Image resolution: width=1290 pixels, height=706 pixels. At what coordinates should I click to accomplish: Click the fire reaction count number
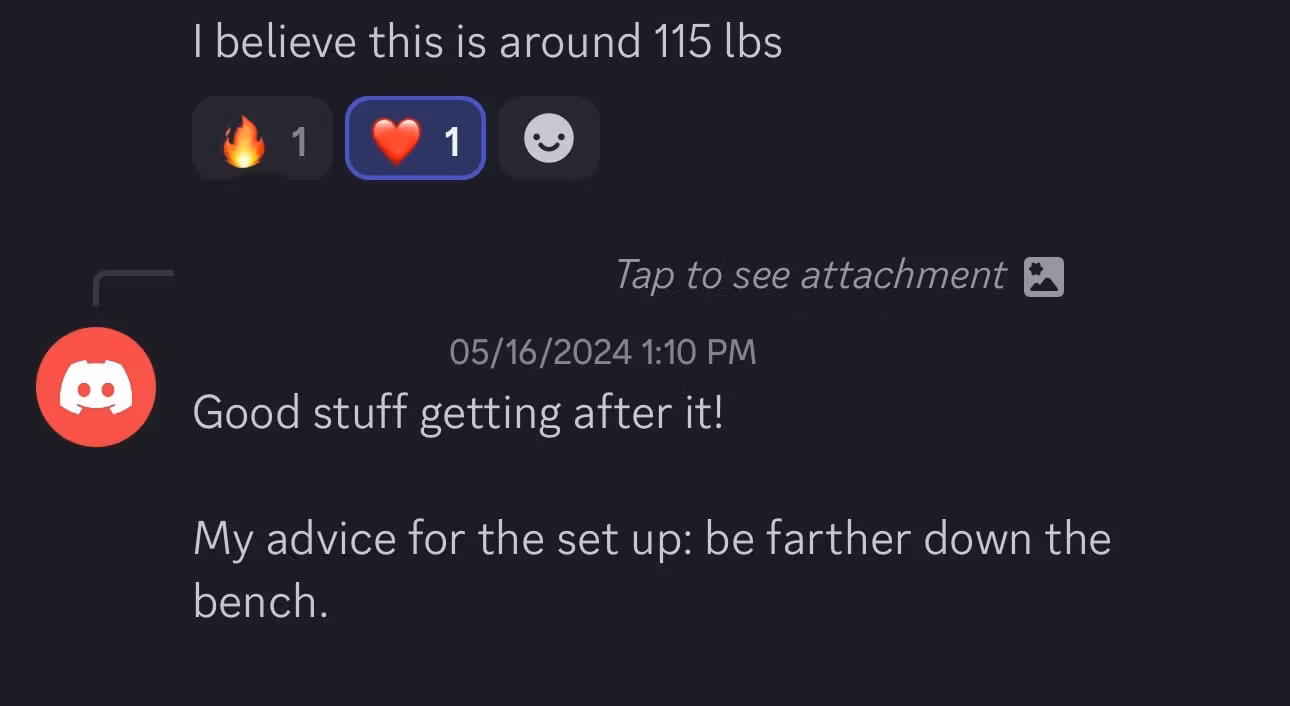298,143
